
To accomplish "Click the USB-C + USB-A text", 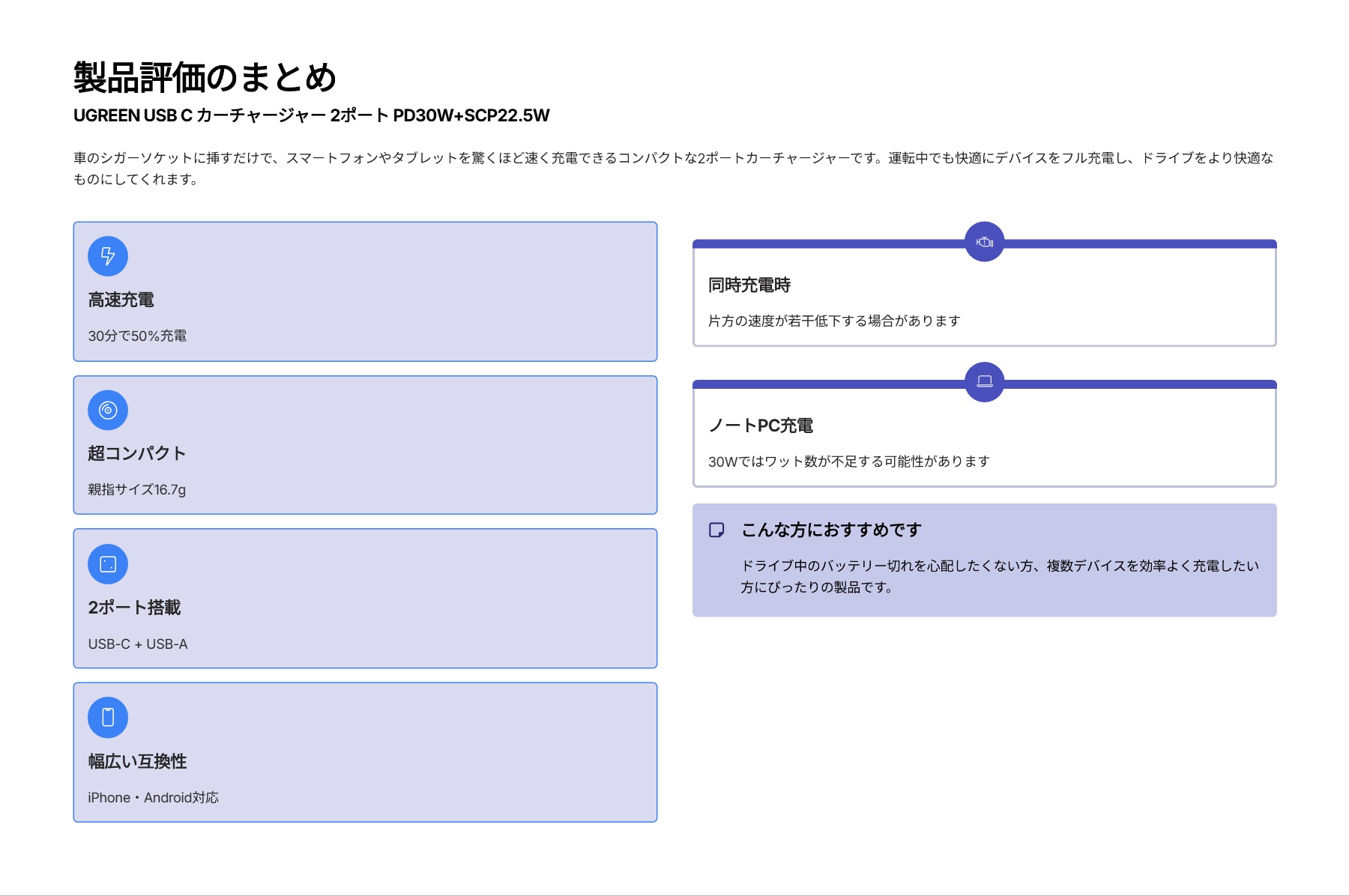I will point(138,644).
